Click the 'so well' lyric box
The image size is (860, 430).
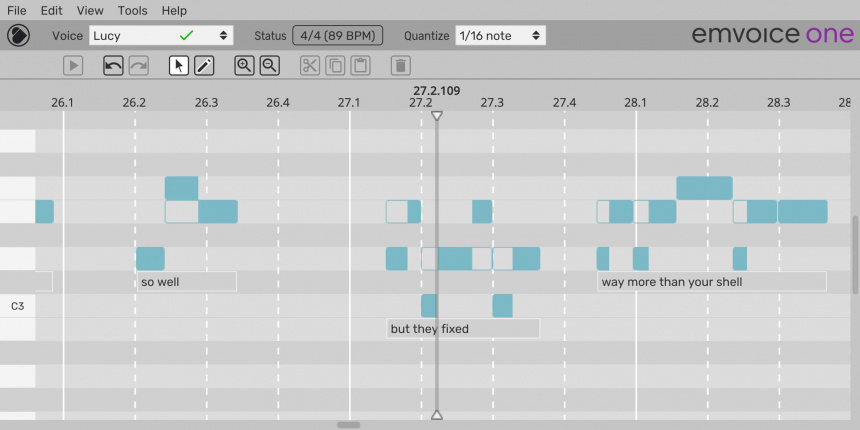point(186,281)
